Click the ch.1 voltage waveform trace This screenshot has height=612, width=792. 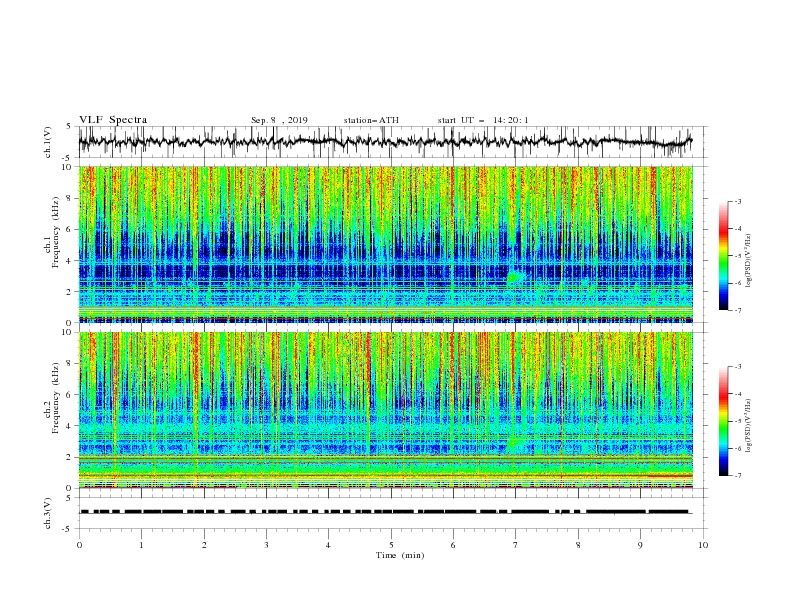click(385, 142)
